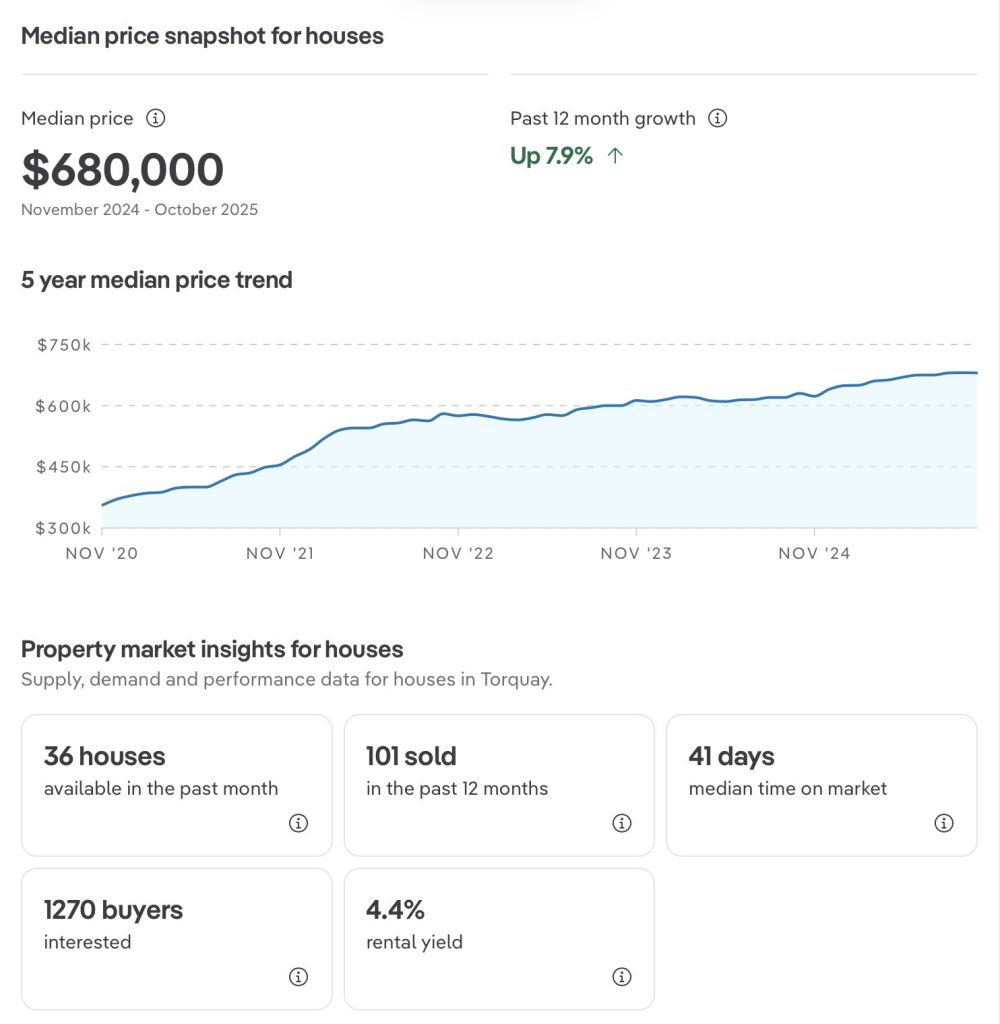Click the NOV '24 label on chart axis

[814, 553]
